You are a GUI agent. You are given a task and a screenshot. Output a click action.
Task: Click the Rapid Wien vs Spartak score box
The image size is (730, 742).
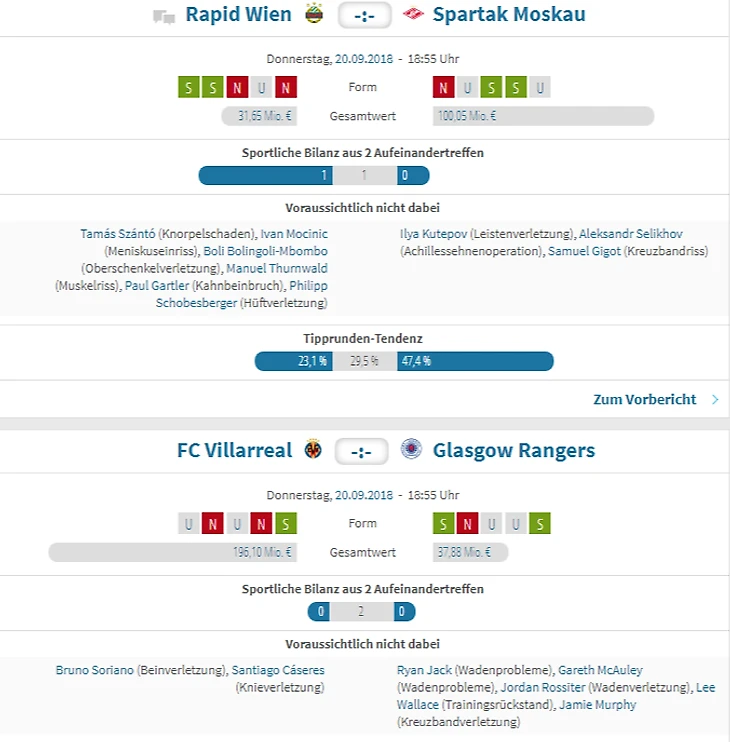(x=362, y=16)
